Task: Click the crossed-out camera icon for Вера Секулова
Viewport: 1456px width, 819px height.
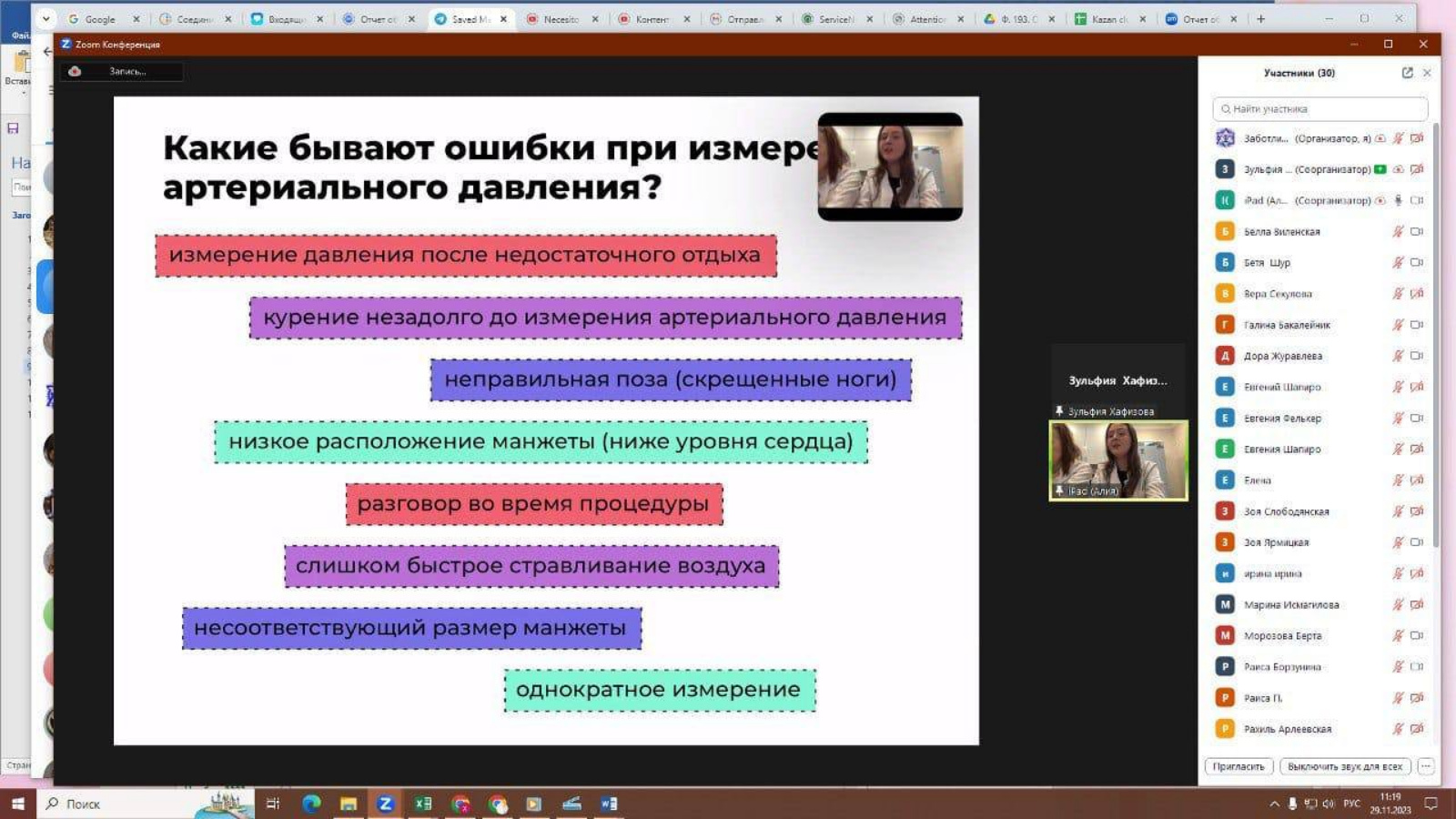Action: pos(1416,294)
